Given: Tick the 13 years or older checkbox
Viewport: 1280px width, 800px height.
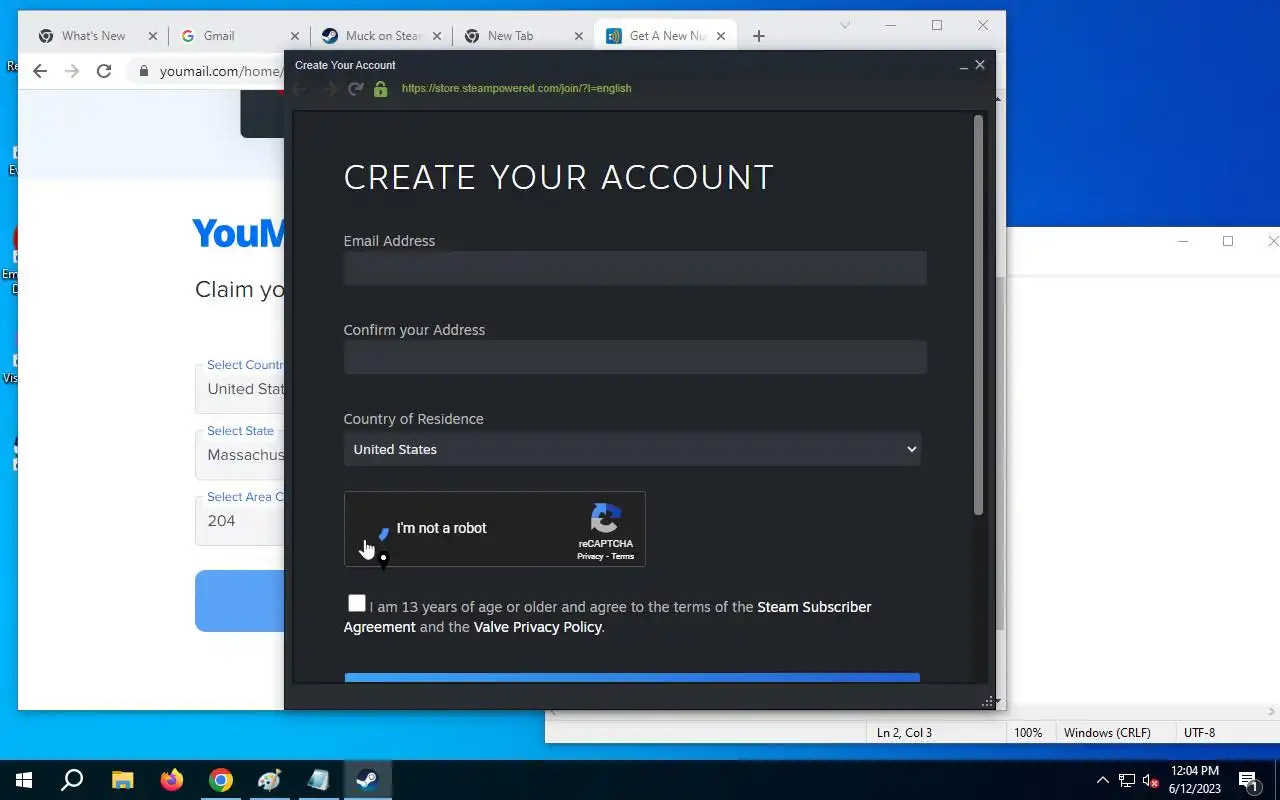Looking at the screenshot, I should (357, 603).
